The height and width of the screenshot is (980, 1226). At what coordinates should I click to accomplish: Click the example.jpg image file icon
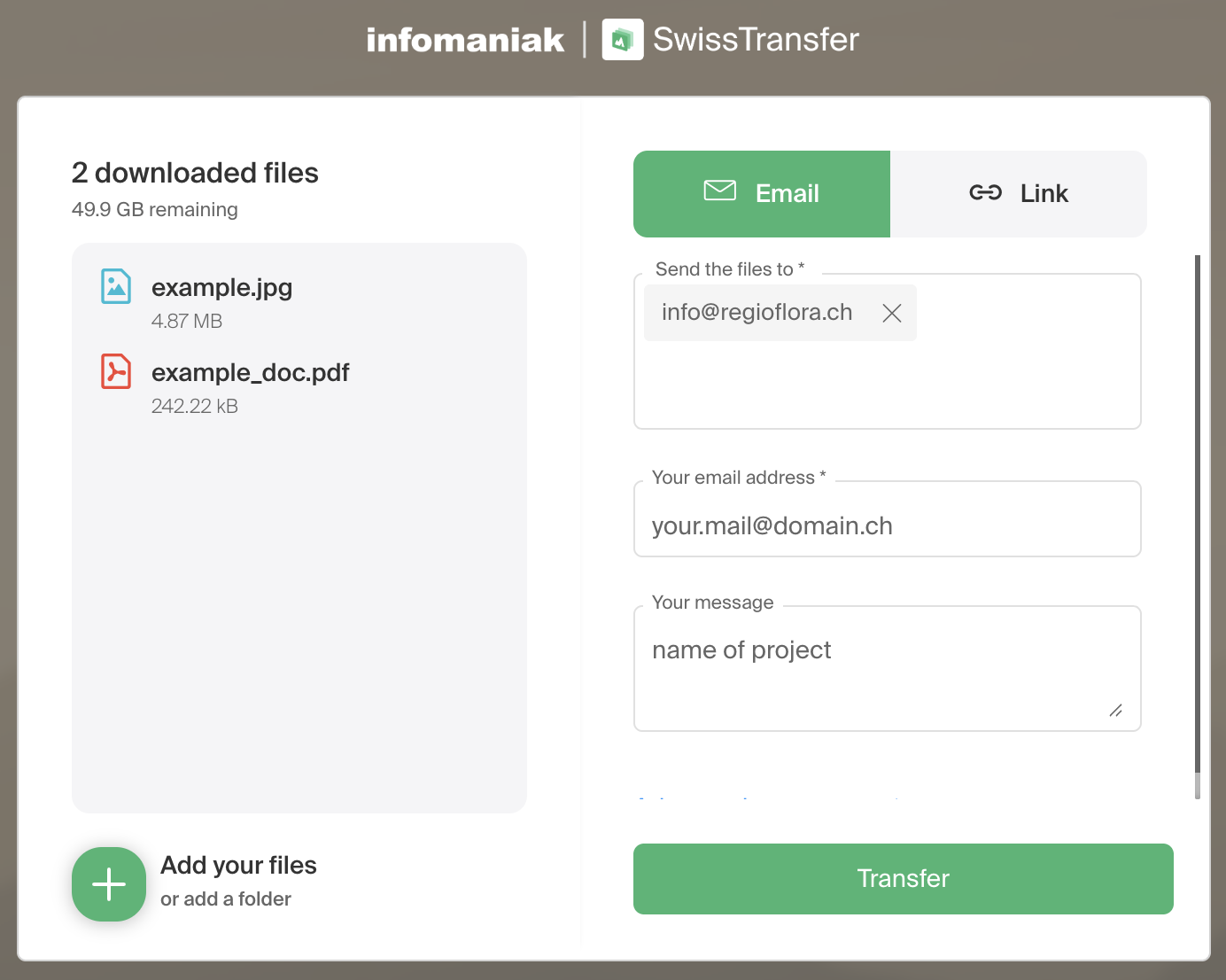[116, 286]
